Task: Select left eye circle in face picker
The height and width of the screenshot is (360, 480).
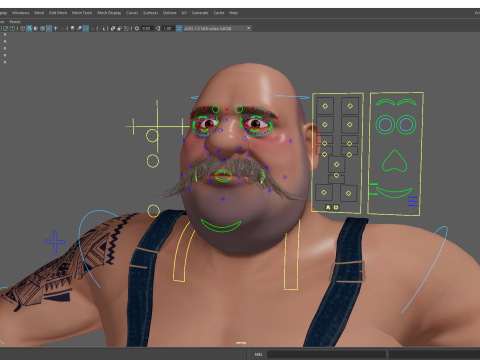Action: pyautogui.click(x=385, y=125)
